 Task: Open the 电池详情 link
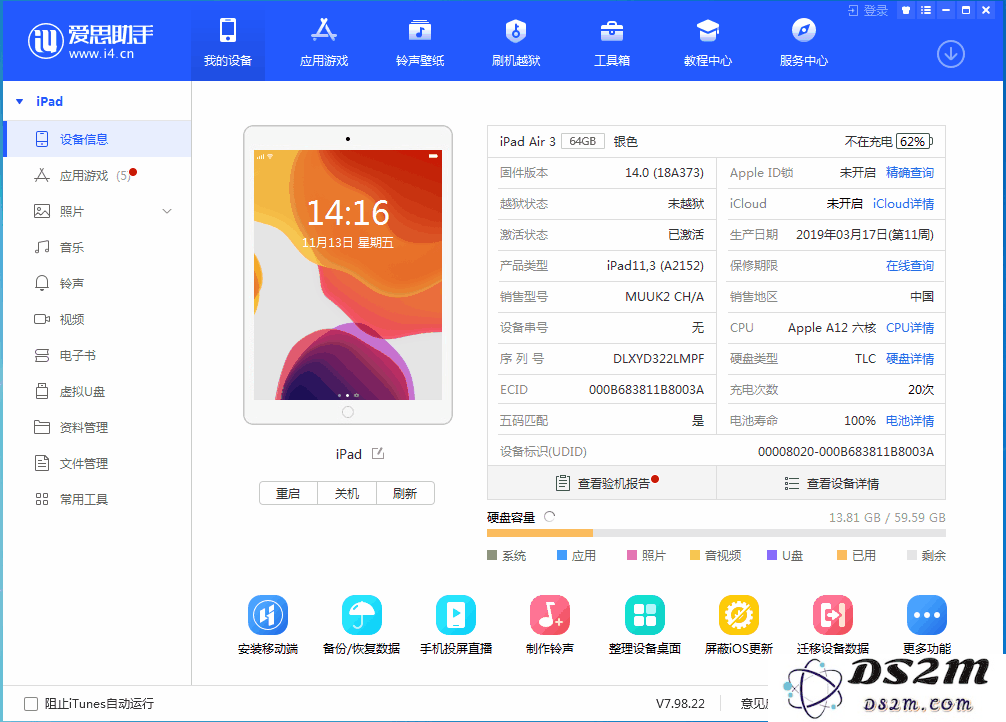coord(910,420)
